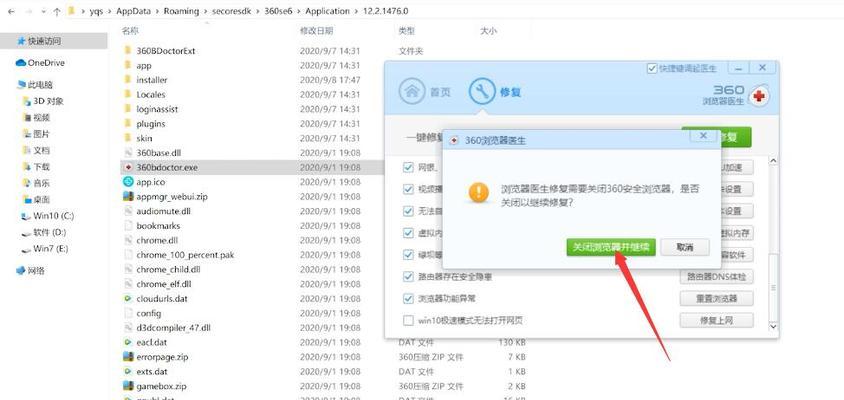Viewport: 844px width, 400px height.
Task: Click the installer folder icon
Action: click(x=128, y=80)
